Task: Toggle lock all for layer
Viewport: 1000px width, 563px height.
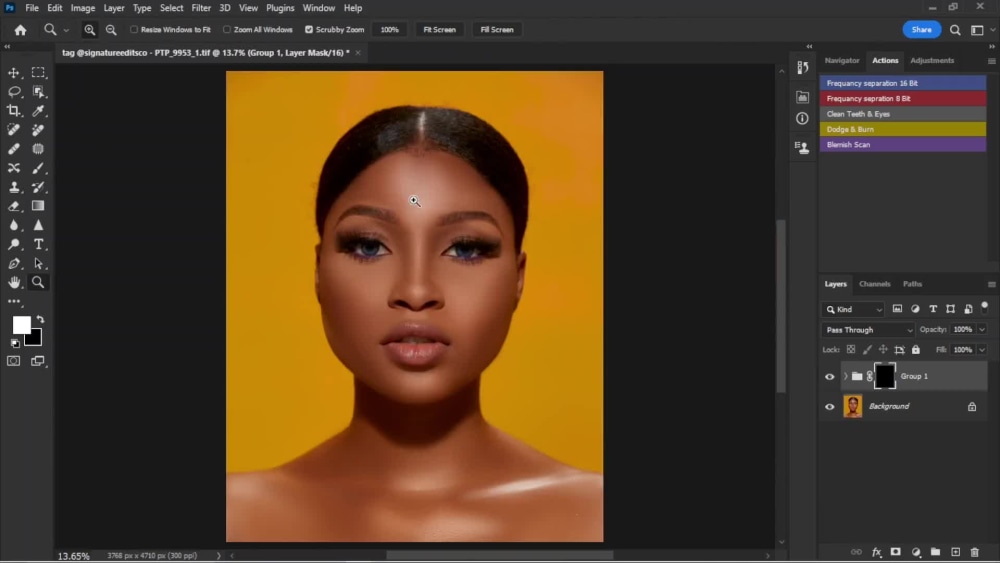Action: (916, 349)
